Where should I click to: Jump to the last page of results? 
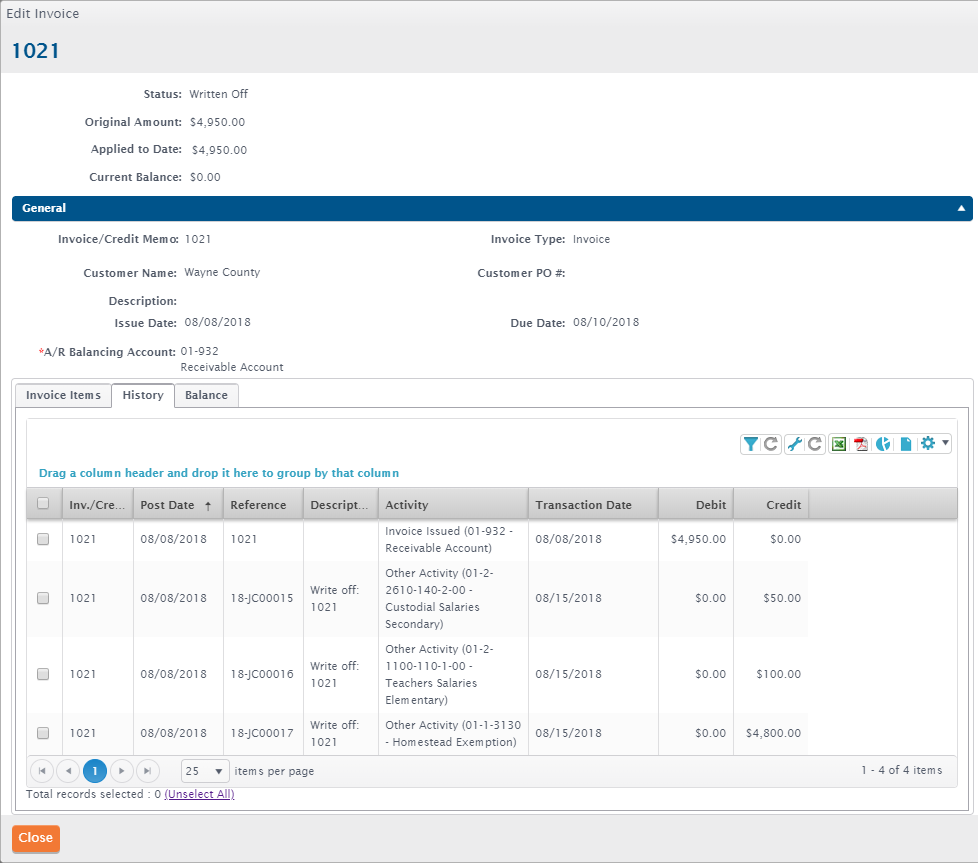point(148,771)
